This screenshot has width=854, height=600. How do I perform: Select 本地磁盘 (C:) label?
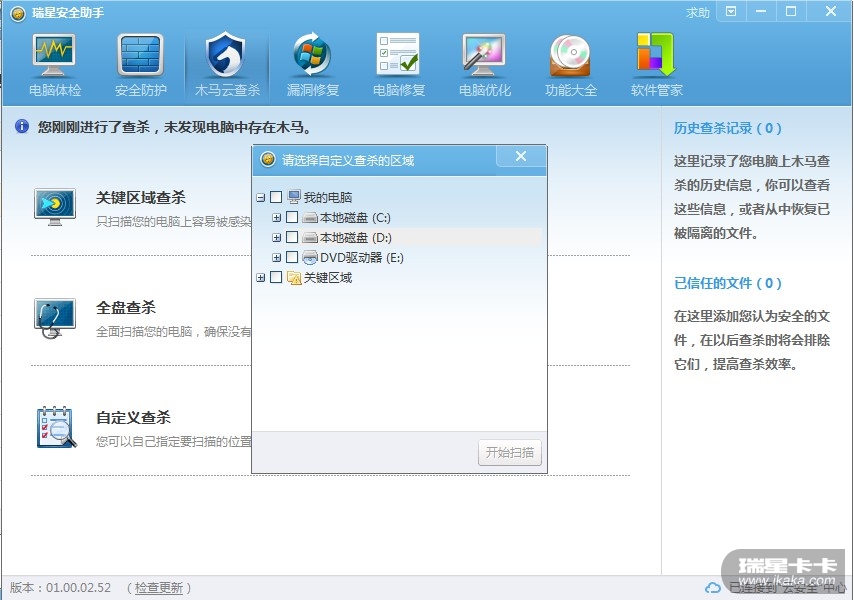click(x=355, y=218)
